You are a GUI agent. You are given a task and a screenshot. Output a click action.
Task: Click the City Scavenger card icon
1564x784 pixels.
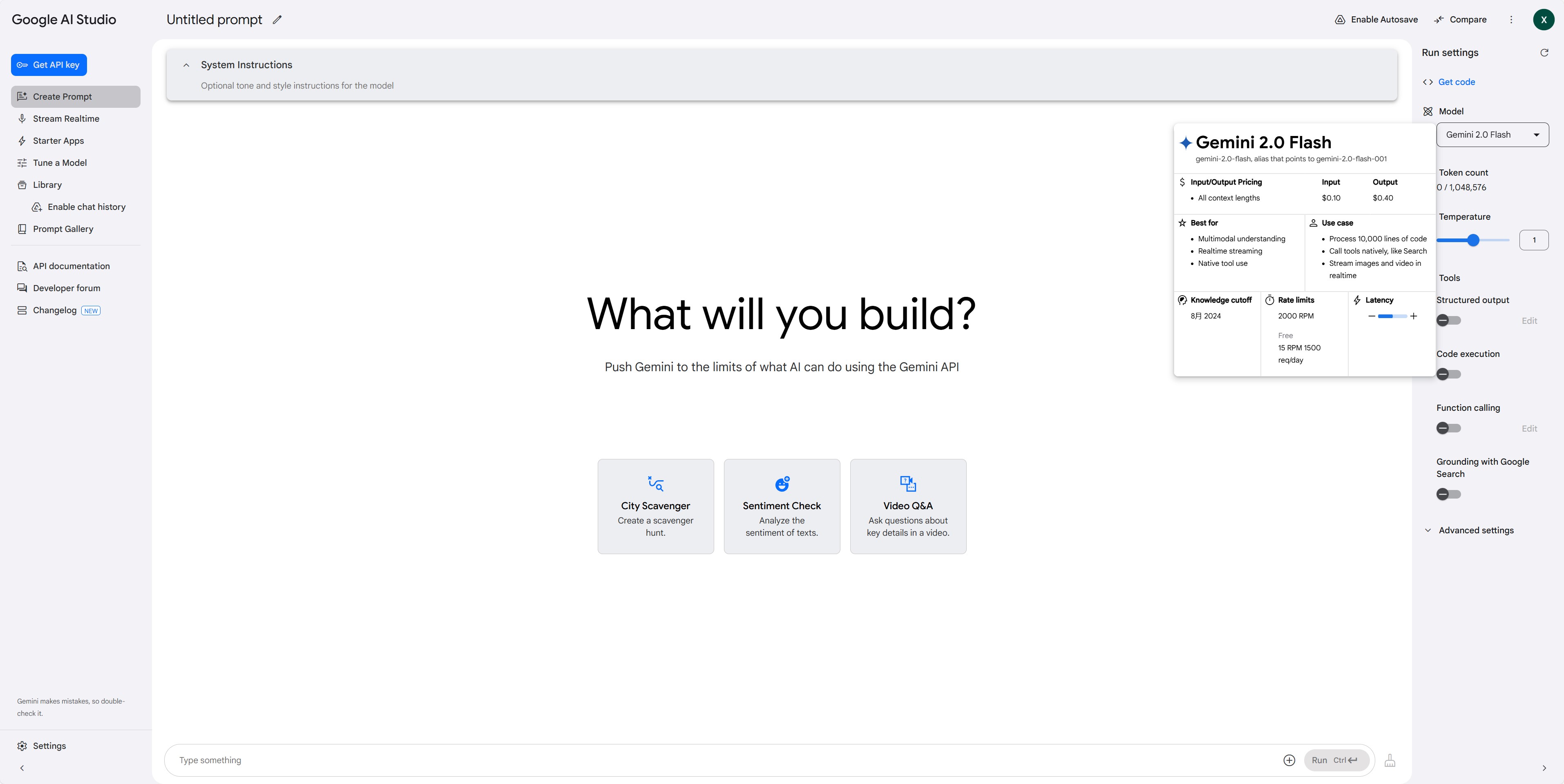(x=656, y=483)
